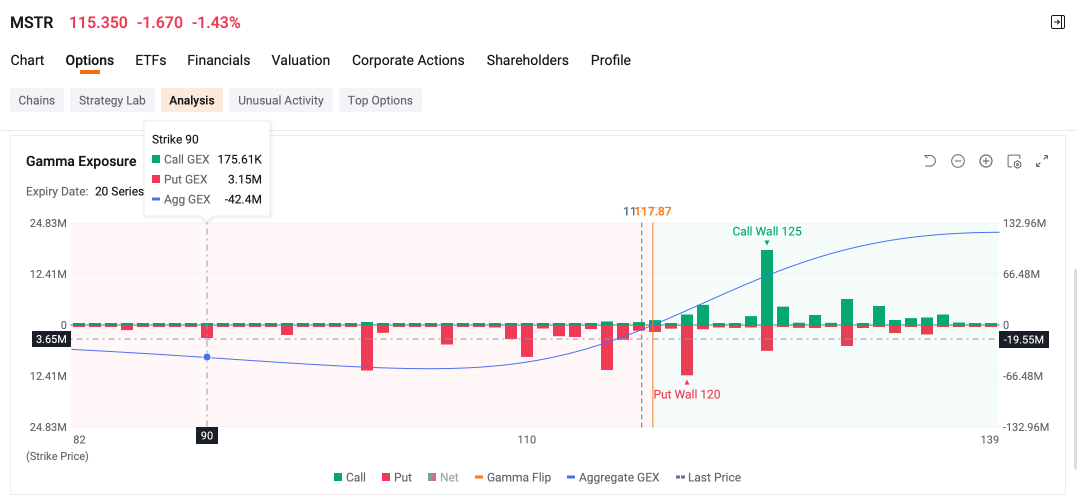This screenshot has width=1077, height=500.
Task: Open the Expiry Date 20 Series dropdown
Action: (119, 192)
